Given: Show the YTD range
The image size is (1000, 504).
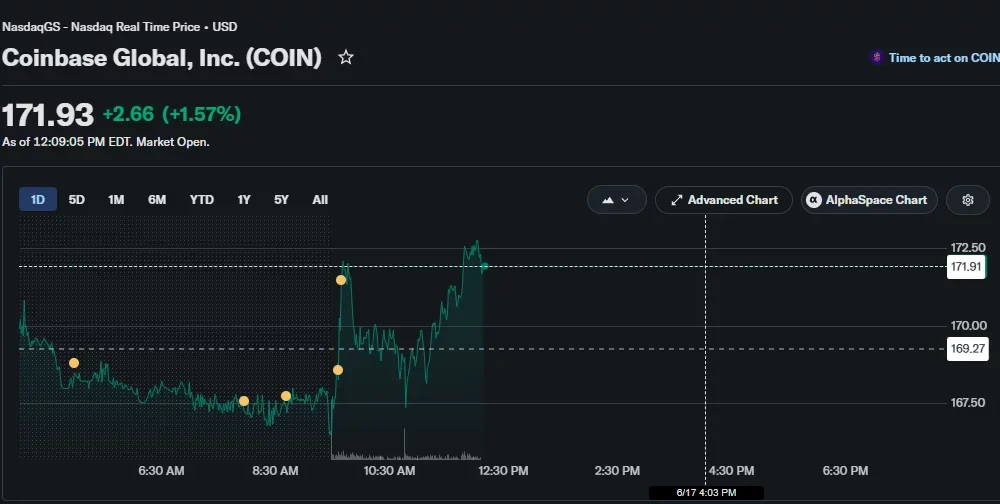Looking at the screenshot, I should [202, 200].
